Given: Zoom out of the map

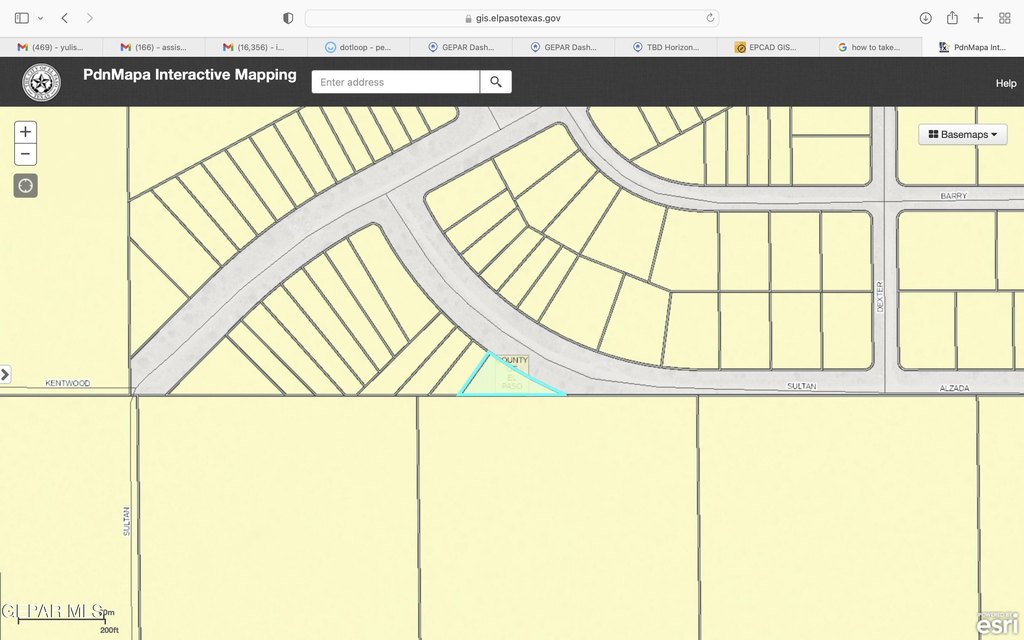Looking at the screenshot, I should 25,155.
